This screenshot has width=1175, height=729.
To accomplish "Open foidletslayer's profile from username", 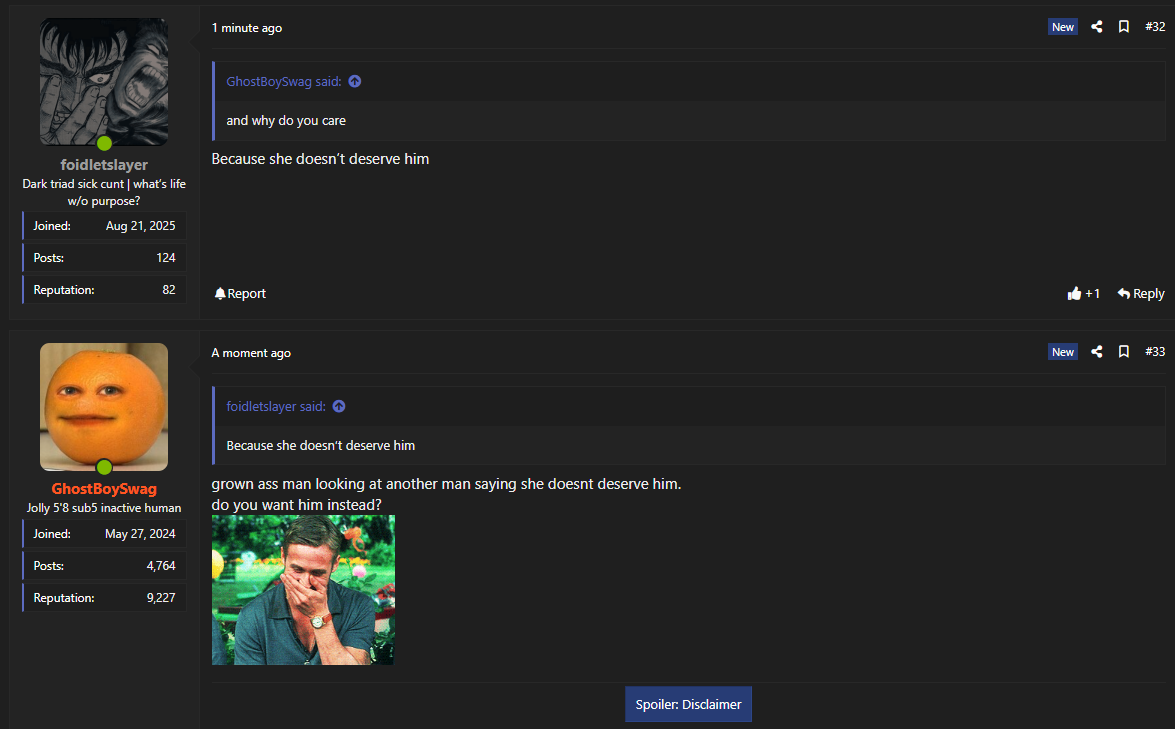I will point(104,165).
